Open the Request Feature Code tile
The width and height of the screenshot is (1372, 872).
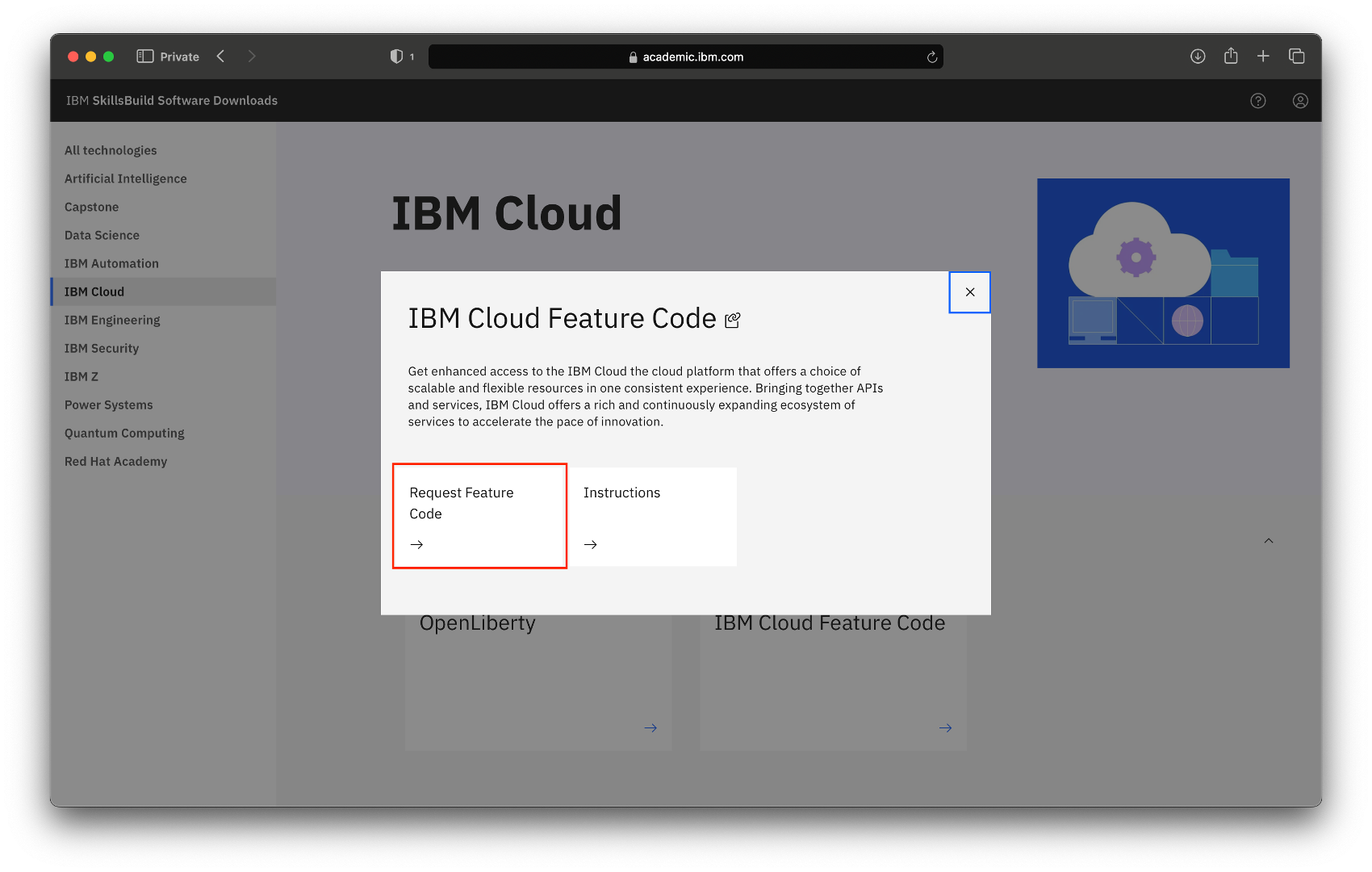click(x=479, y=516)
